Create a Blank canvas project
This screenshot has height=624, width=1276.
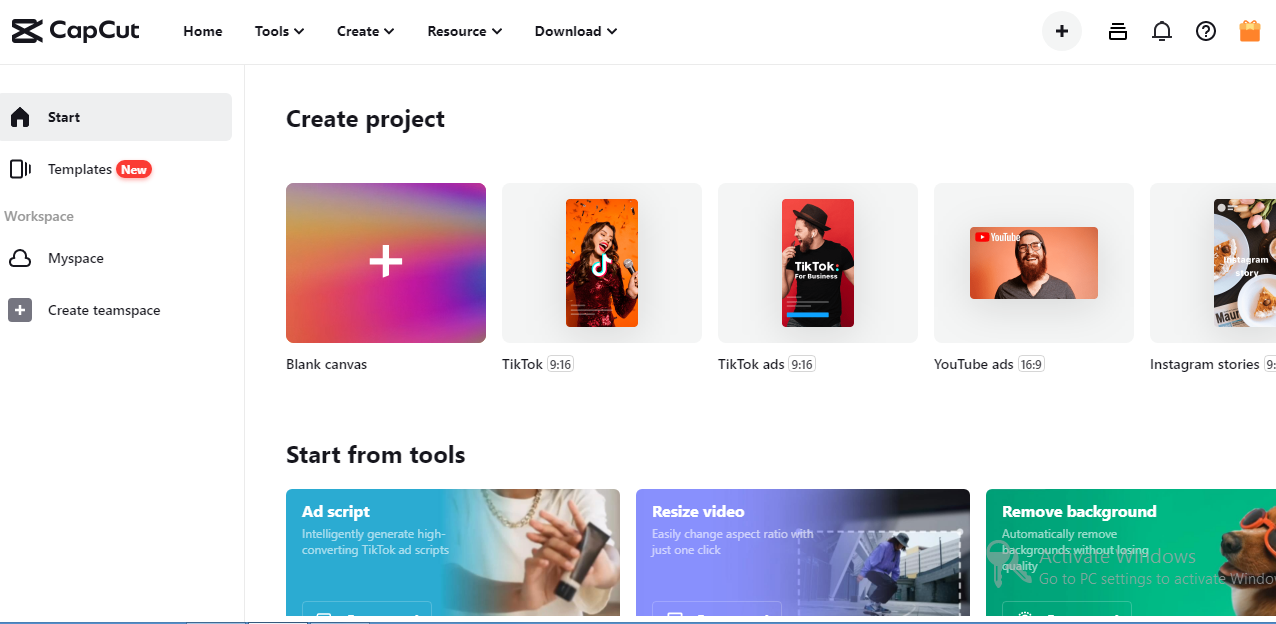pyautogui.click(x=386, y=263)
